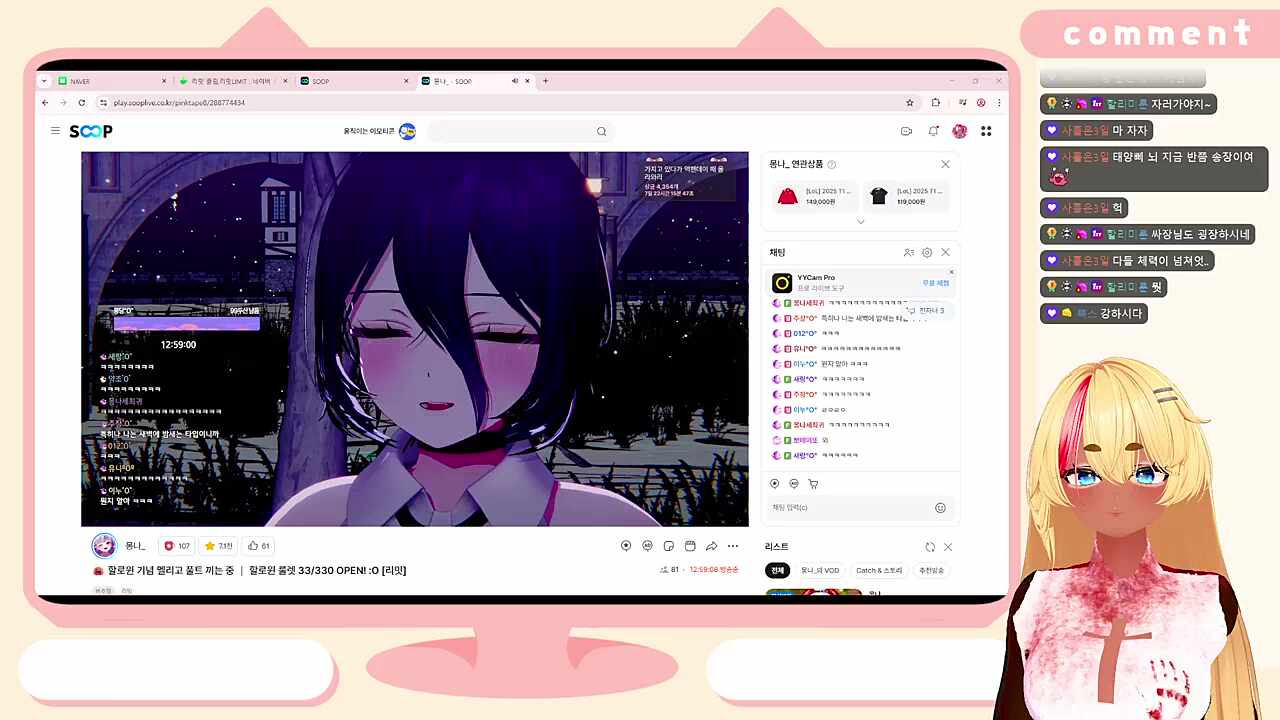Image resolution: width=1280 pixels, height=720 pixels.
Task: Click the shopping cart icon under chat
Action: (813, 484)
